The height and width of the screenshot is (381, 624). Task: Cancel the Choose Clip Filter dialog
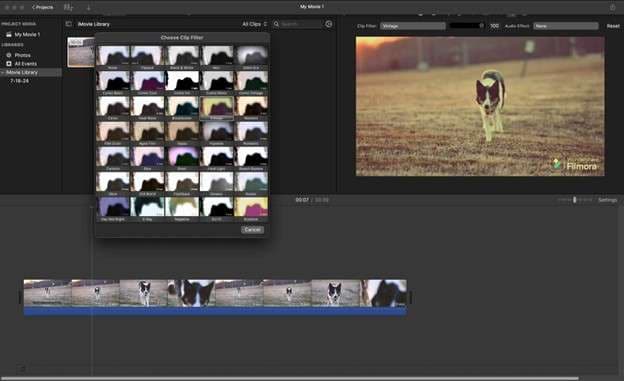[252, 230]
